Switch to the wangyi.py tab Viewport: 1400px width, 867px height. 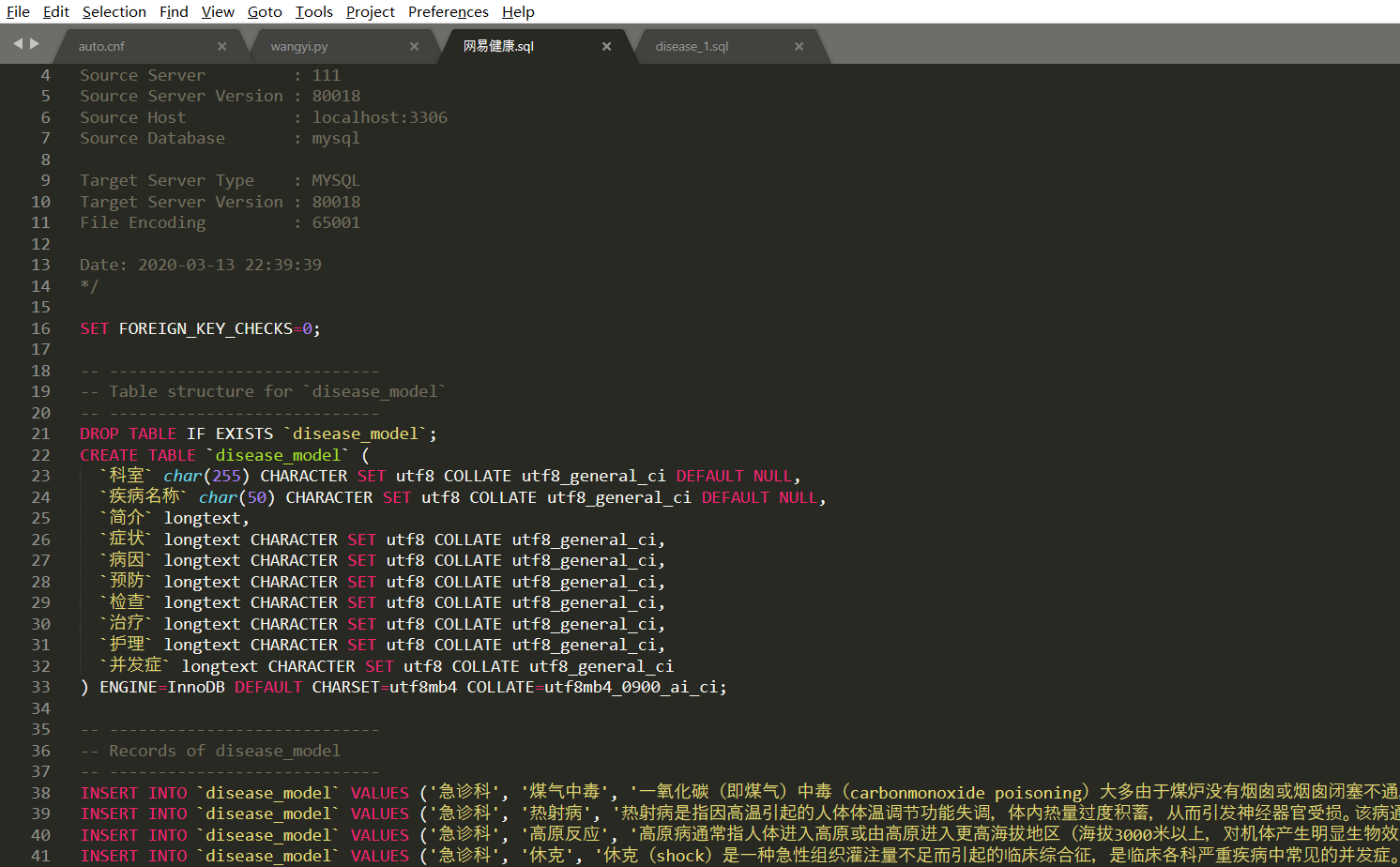pyautogui.click(x=299, y=46)
